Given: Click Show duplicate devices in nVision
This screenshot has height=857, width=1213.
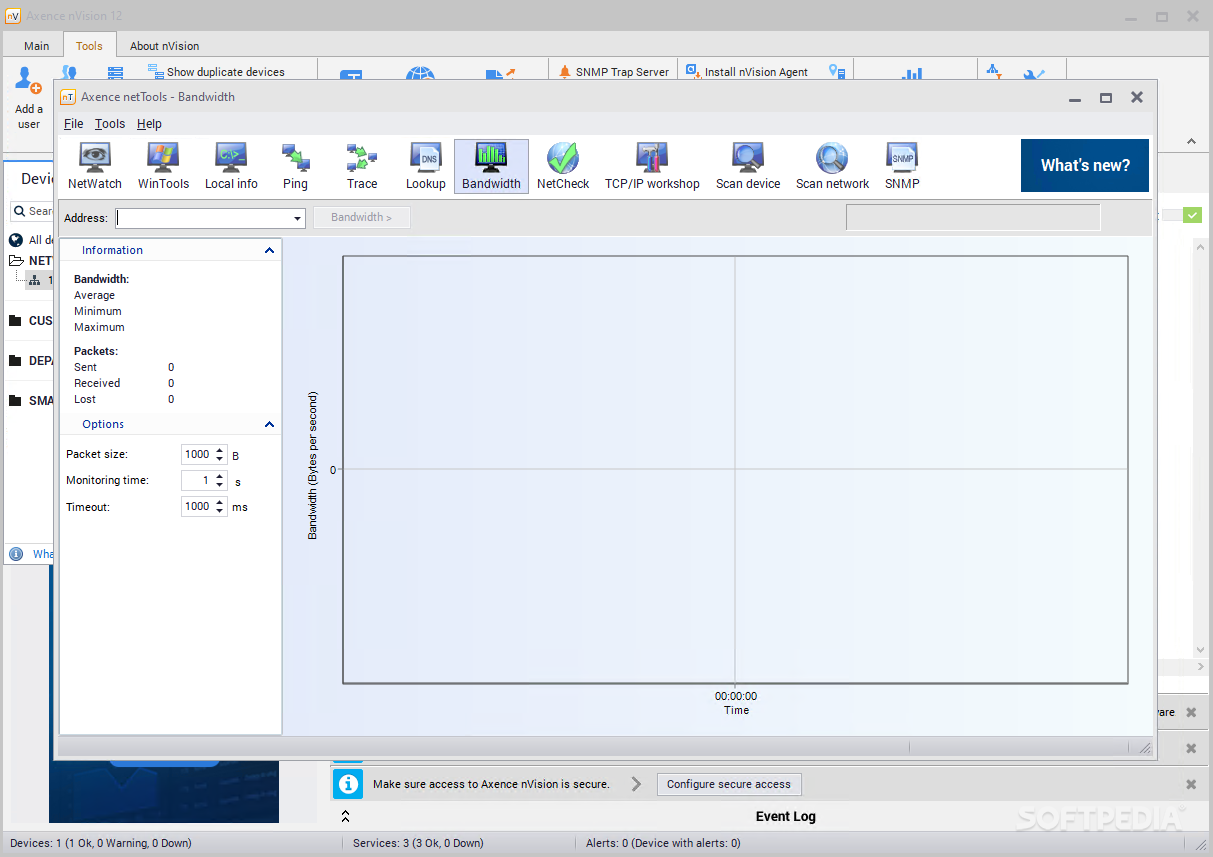Looking at the screenshot, I should click(216, 72).
